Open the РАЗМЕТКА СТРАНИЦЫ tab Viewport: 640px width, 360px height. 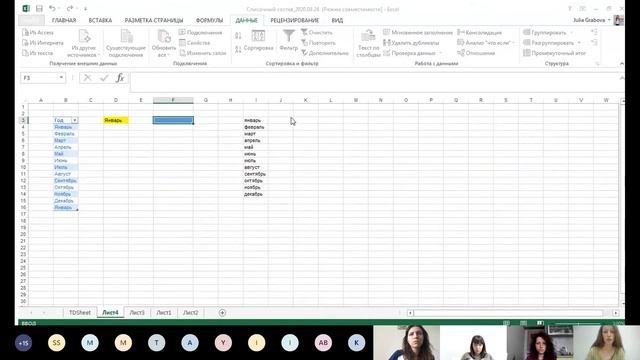pyautogui.click(x=154, y=20)
